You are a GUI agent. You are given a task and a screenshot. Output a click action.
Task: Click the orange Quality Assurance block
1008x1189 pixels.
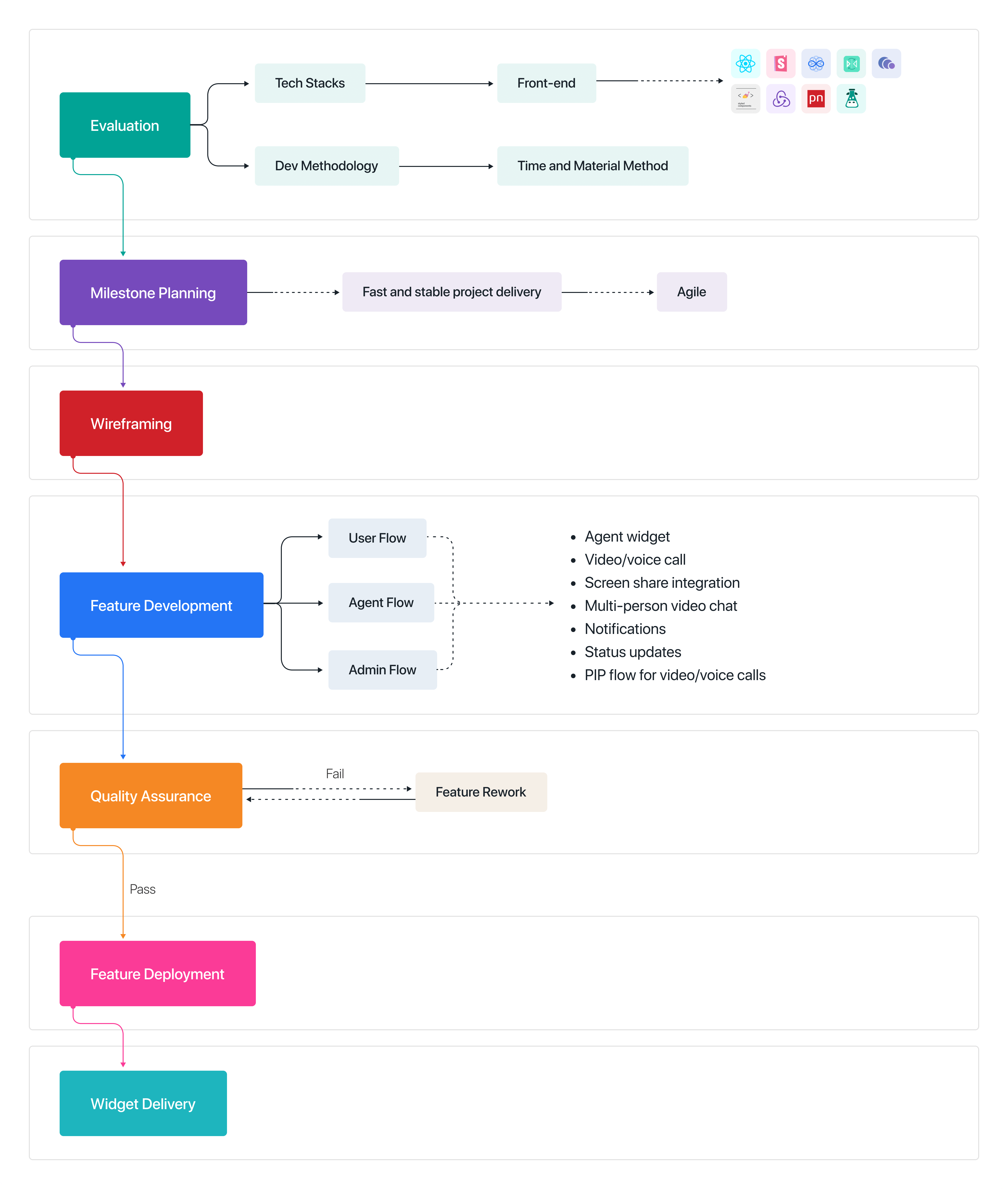point(151,795)
